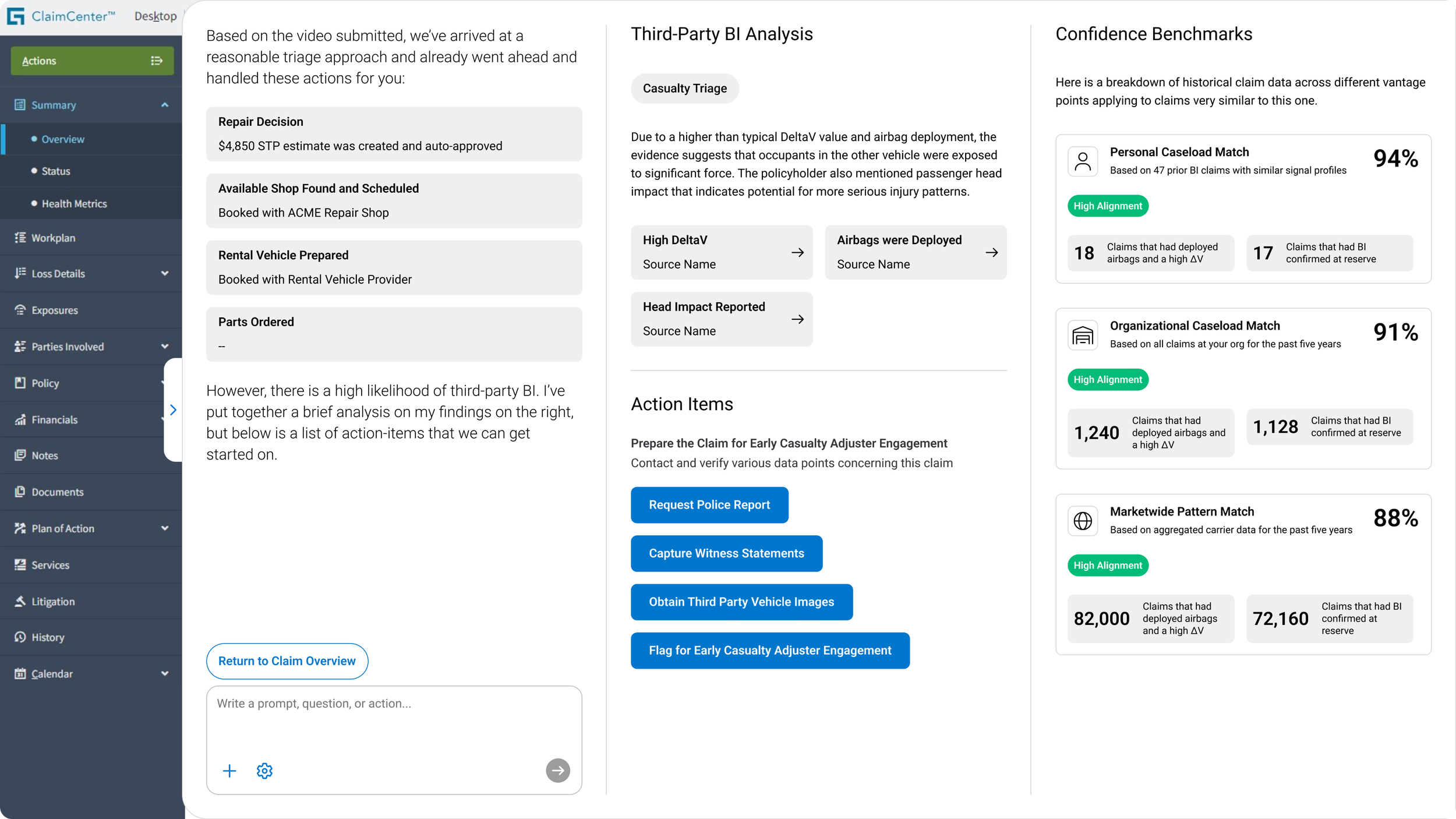Open Head Impact Reported source arrow

pos(797,319)
